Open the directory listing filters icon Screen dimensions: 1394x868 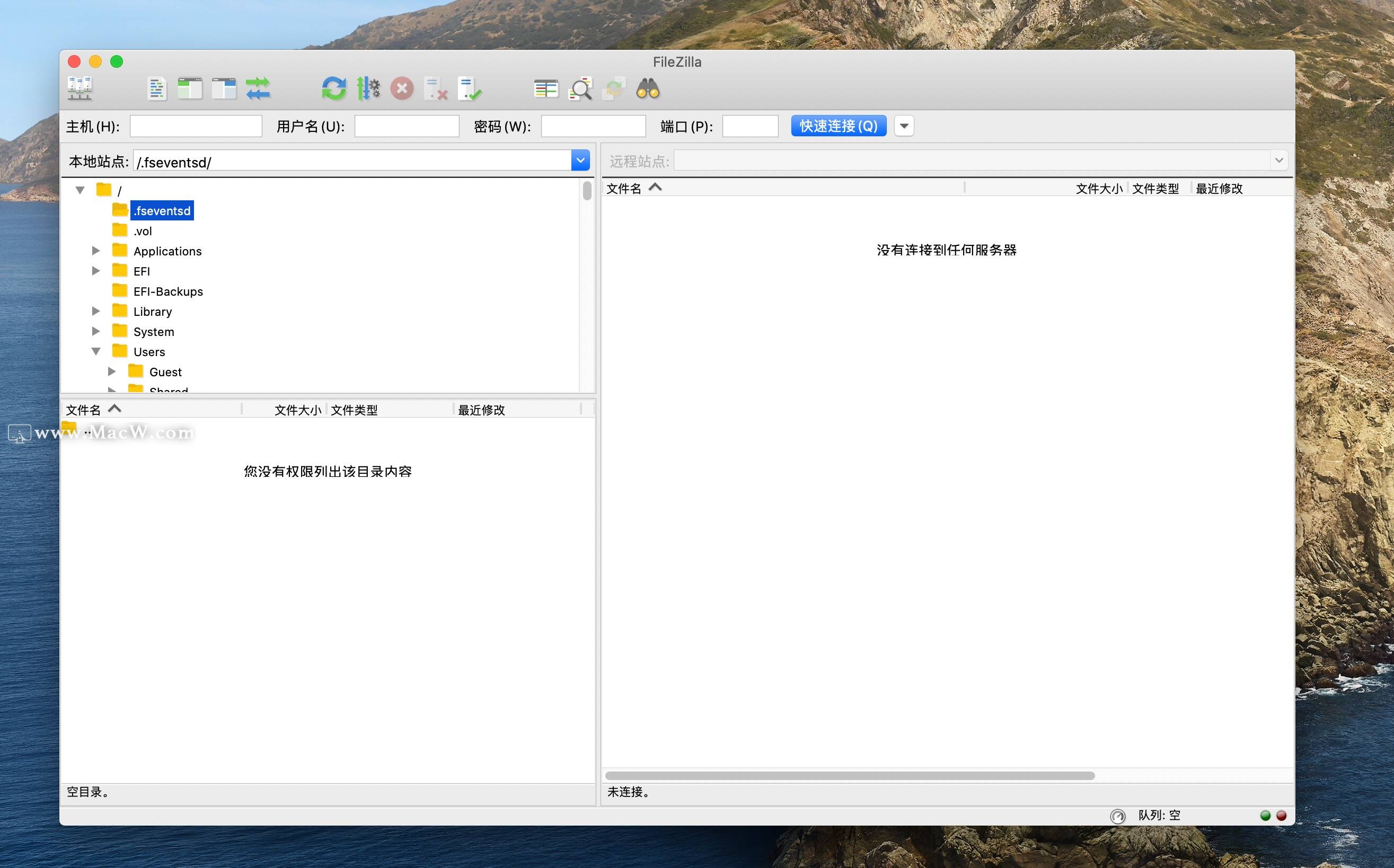(546, 89)
